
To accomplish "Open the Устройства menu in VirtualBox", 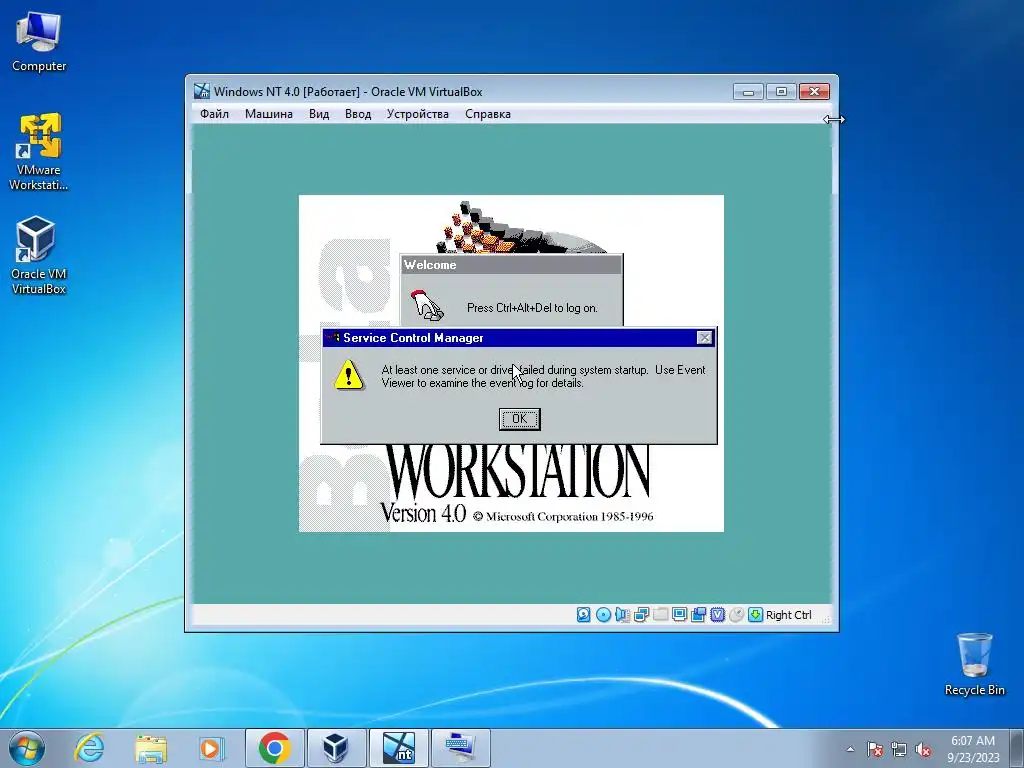I will point(417,114).
